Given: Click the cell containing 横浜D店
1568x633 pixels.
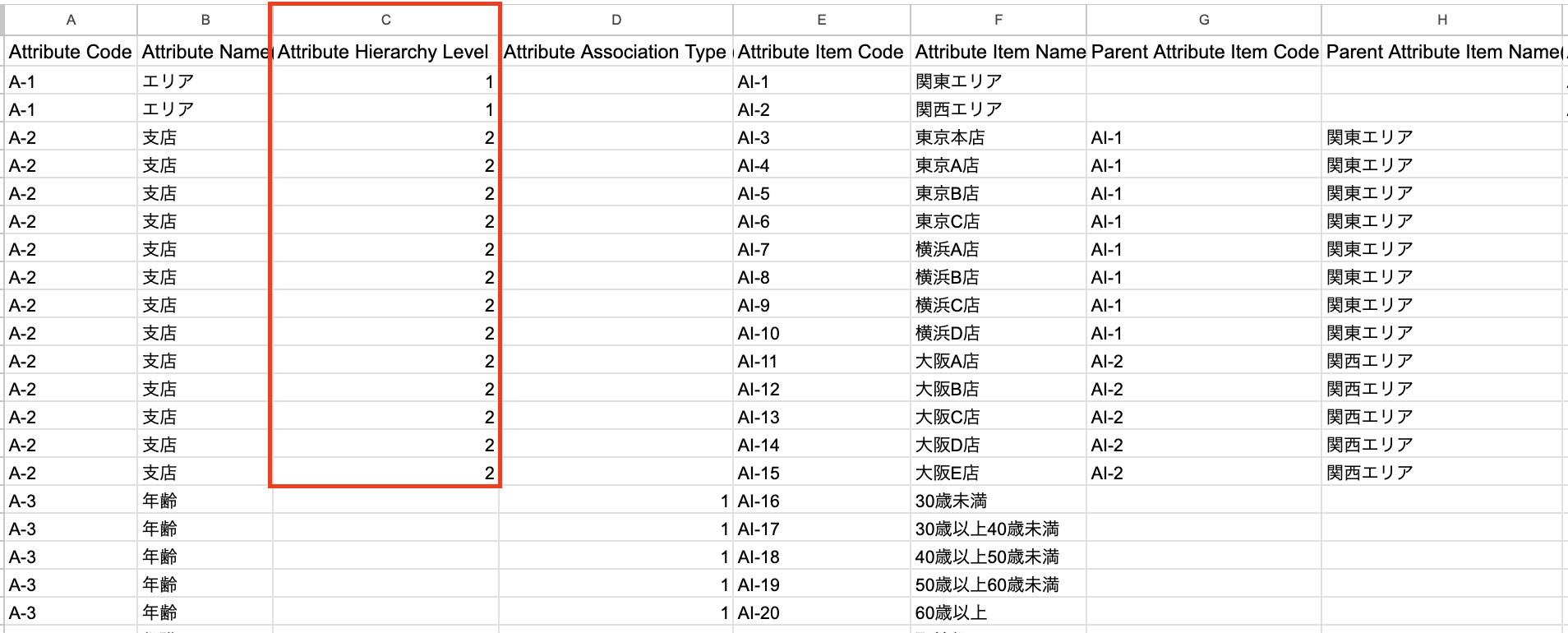Looking at the screenshot, I should [x=998, y=333].
